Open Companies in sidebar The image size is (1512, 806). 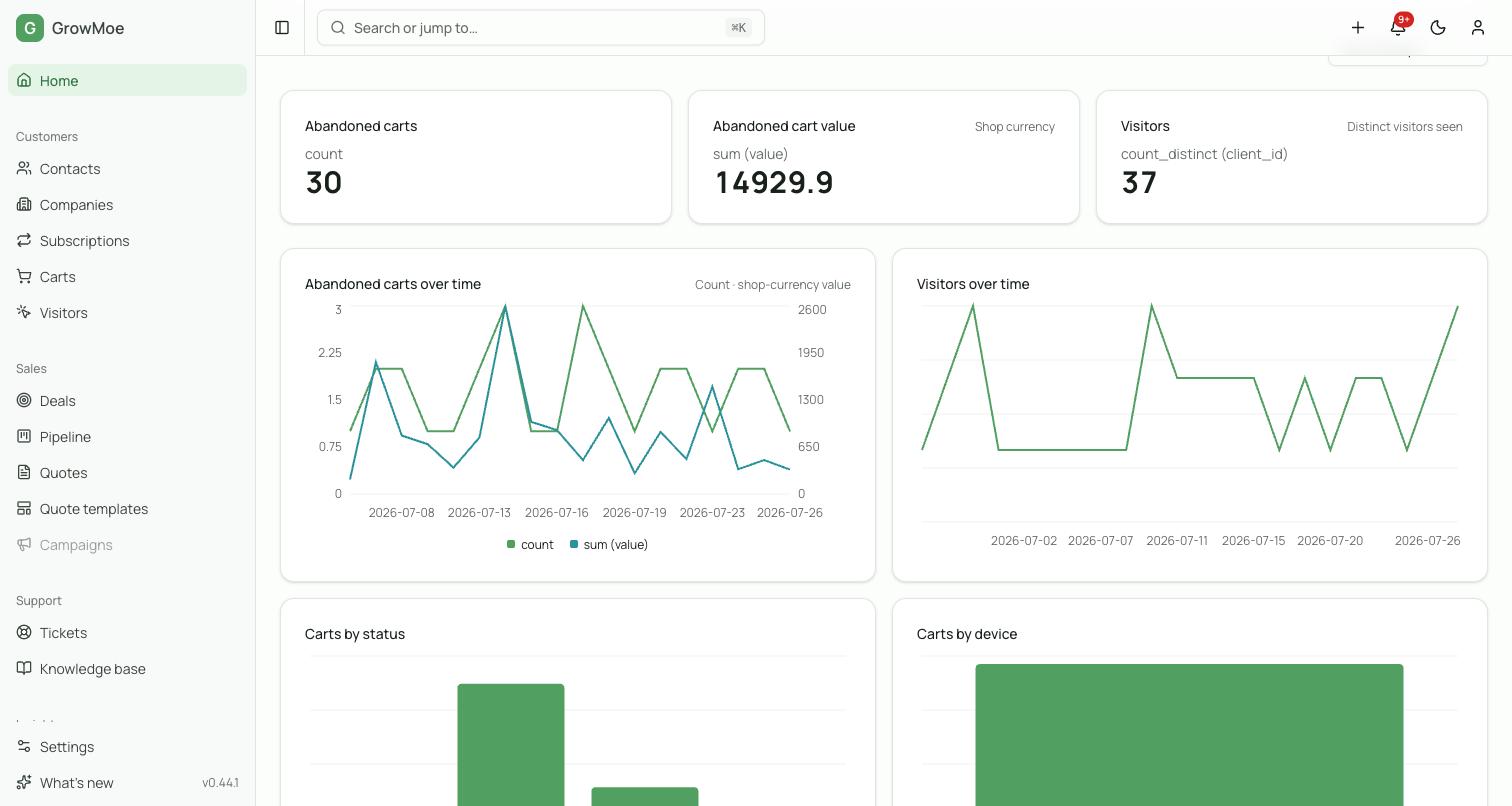[127, 205]
